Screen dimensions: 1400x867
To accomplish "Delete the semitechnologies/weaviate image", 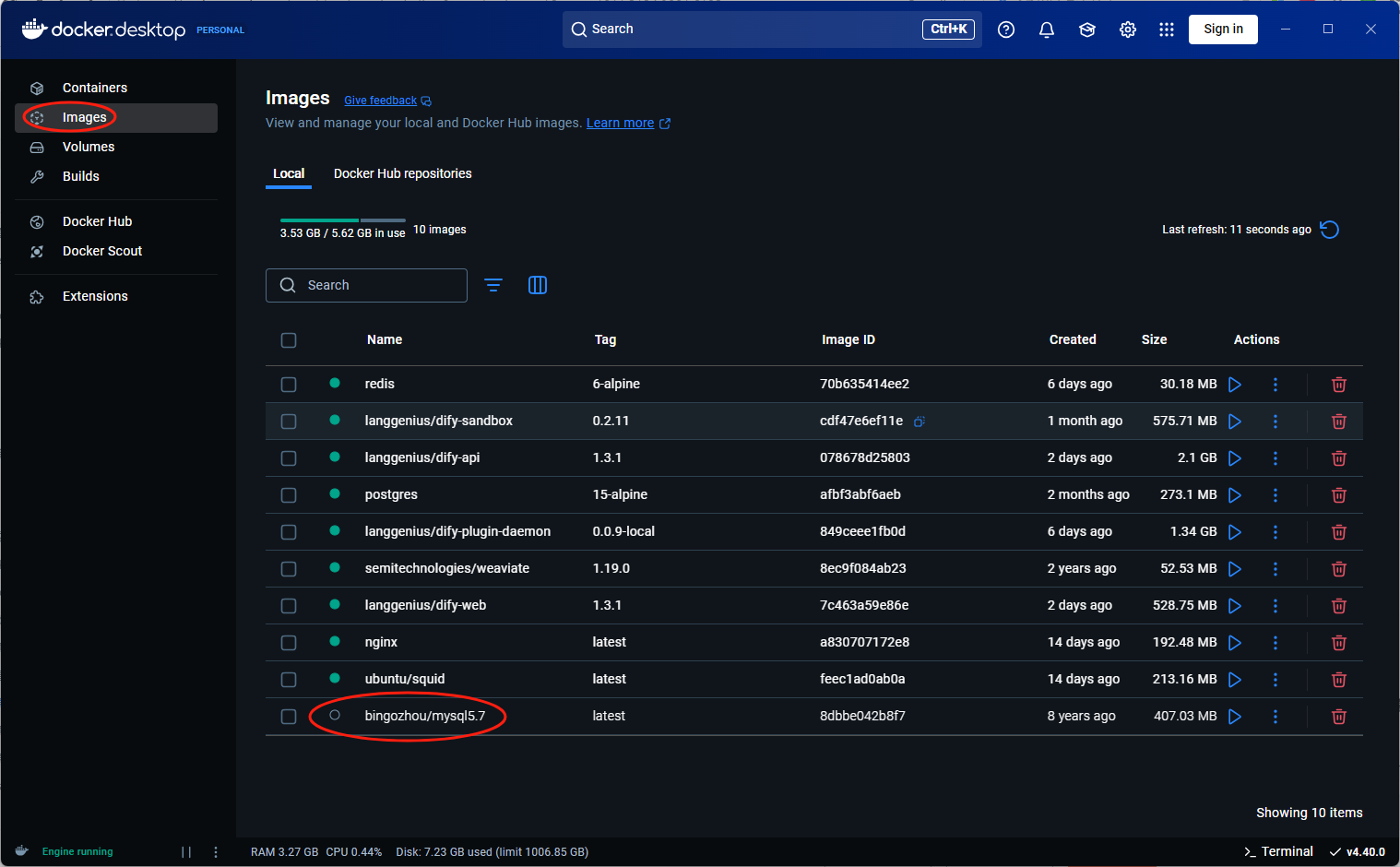I will coord(1339,569).
